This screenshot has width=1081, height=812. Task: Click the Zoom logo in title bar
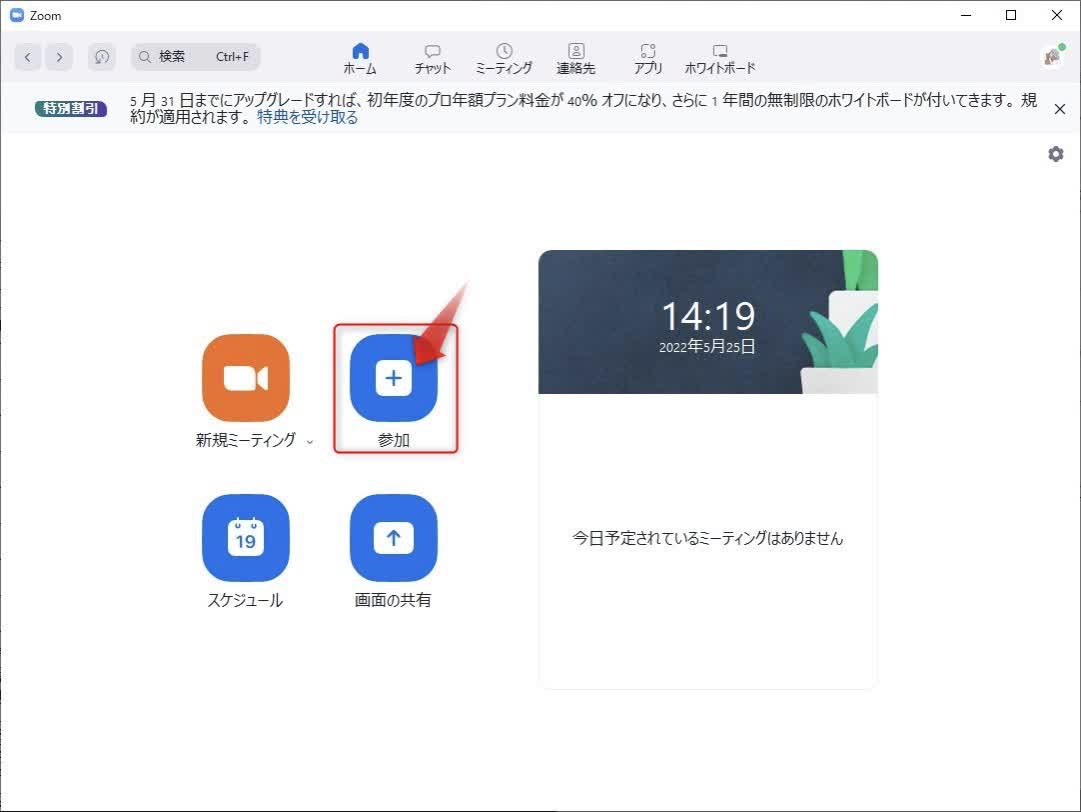pos(17,15)
